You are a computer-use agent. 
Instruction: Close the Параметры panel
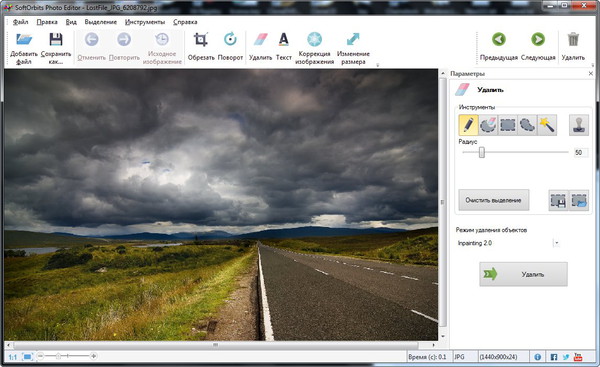pos(590,73)
